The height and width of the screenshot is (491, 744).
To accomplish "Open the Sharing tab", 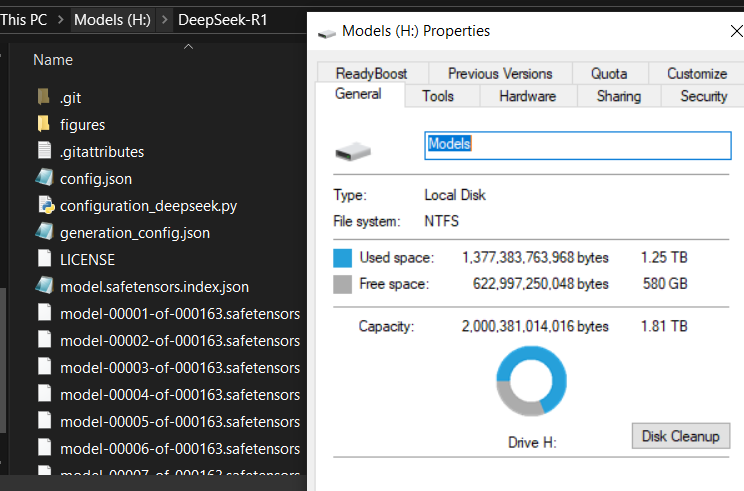I will click(619, 96).
